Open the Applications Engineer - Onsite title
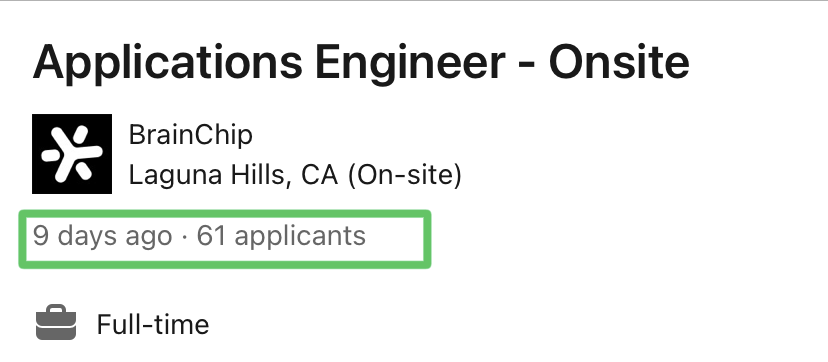Image resolution: width=828 pixels, height=362 pixels. tap(361, 62)
